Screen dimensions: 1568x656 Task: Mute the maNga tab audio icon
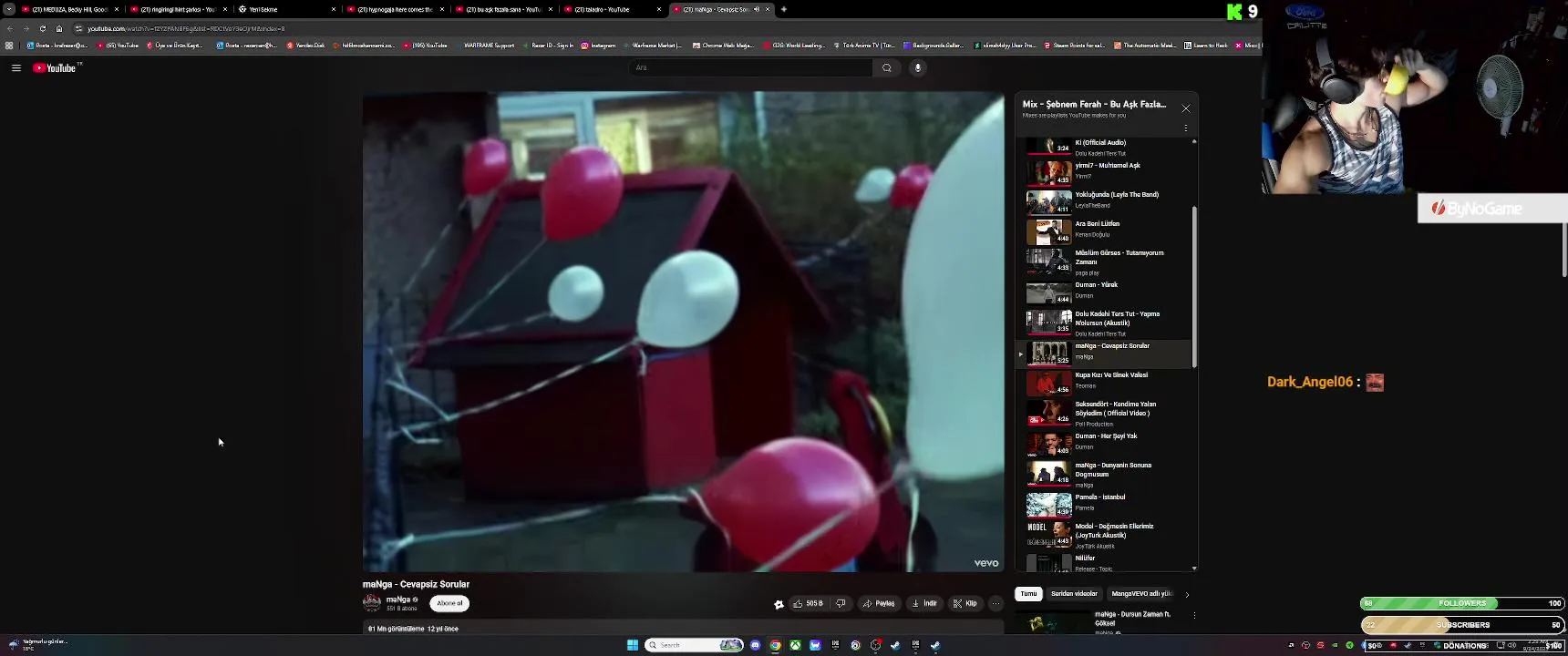pos(756,9)
